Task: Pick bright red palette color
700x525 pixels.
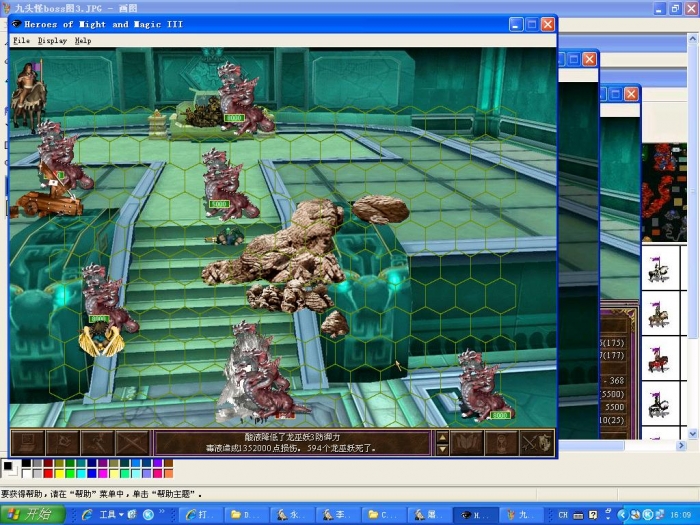Action: coord(48,473)
